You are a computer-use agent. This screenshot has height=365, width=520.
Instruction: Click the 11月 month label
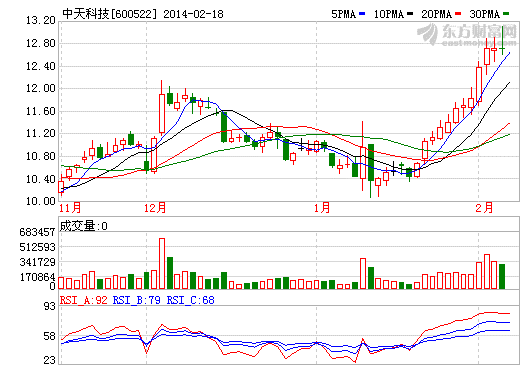[70, 208]
